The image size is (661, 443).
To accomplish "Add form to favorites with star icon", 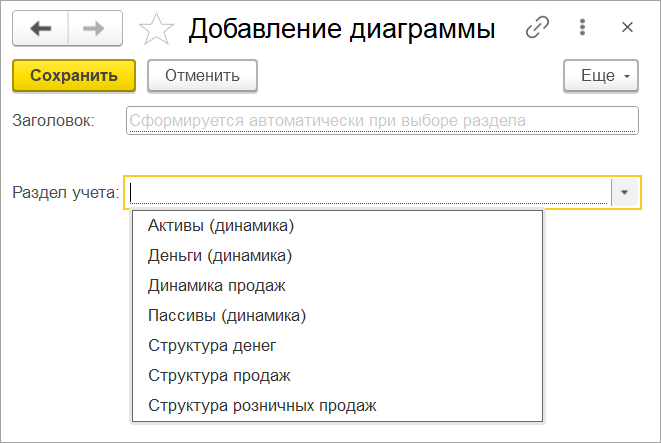I will pos(155,30).
